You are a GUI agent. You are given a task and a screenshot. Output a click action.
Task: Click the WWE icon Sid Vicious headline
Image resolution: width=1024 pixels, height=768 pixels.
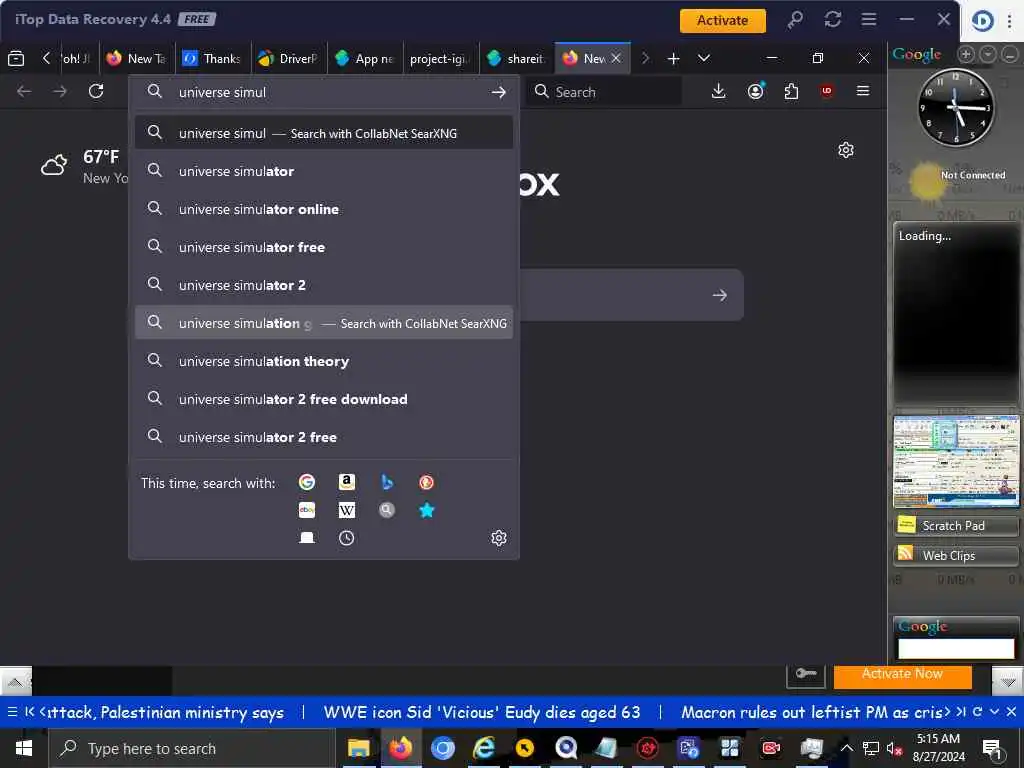tap(482, 712)
